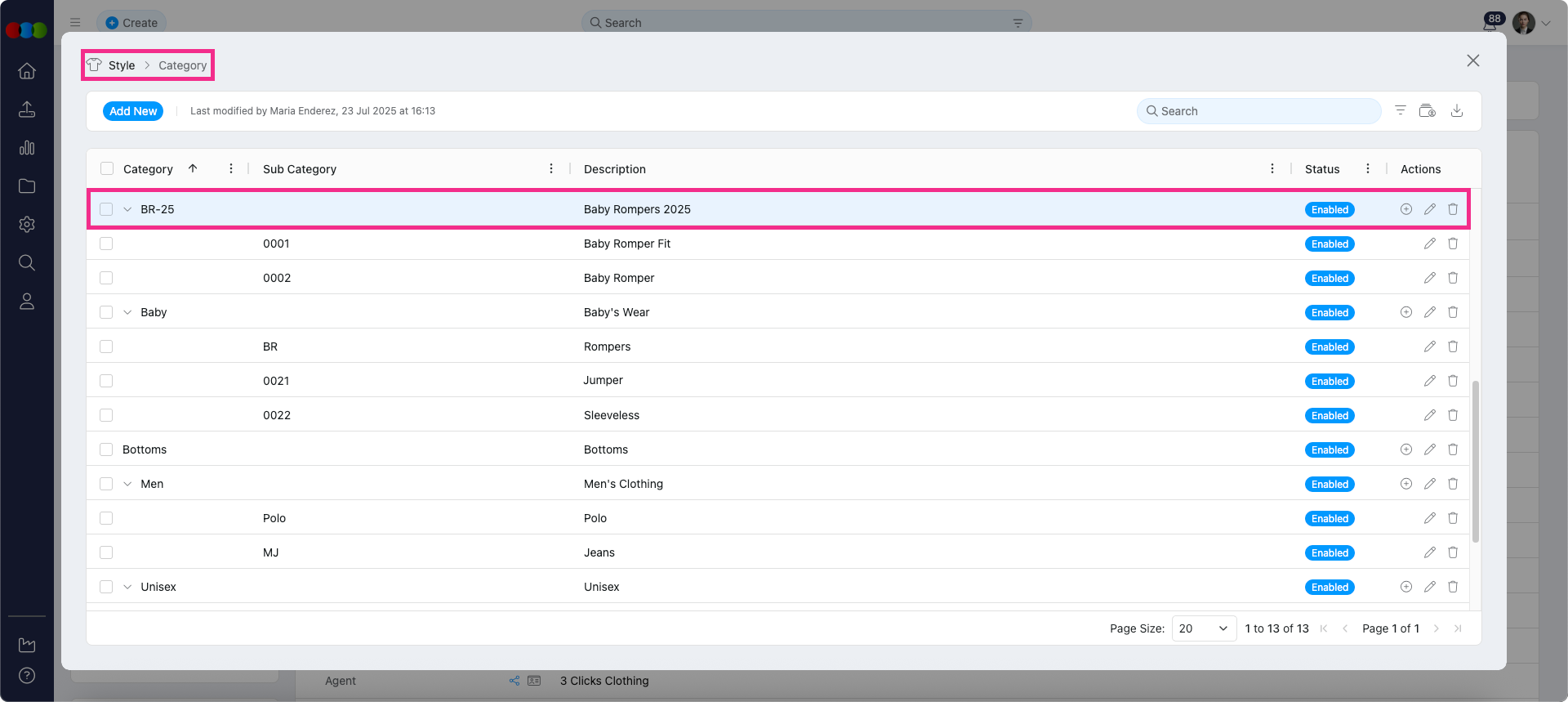Screen dimensions: 1568x702
Task: Edit the Baby's Wear category
Action: tap(1429, 312)
